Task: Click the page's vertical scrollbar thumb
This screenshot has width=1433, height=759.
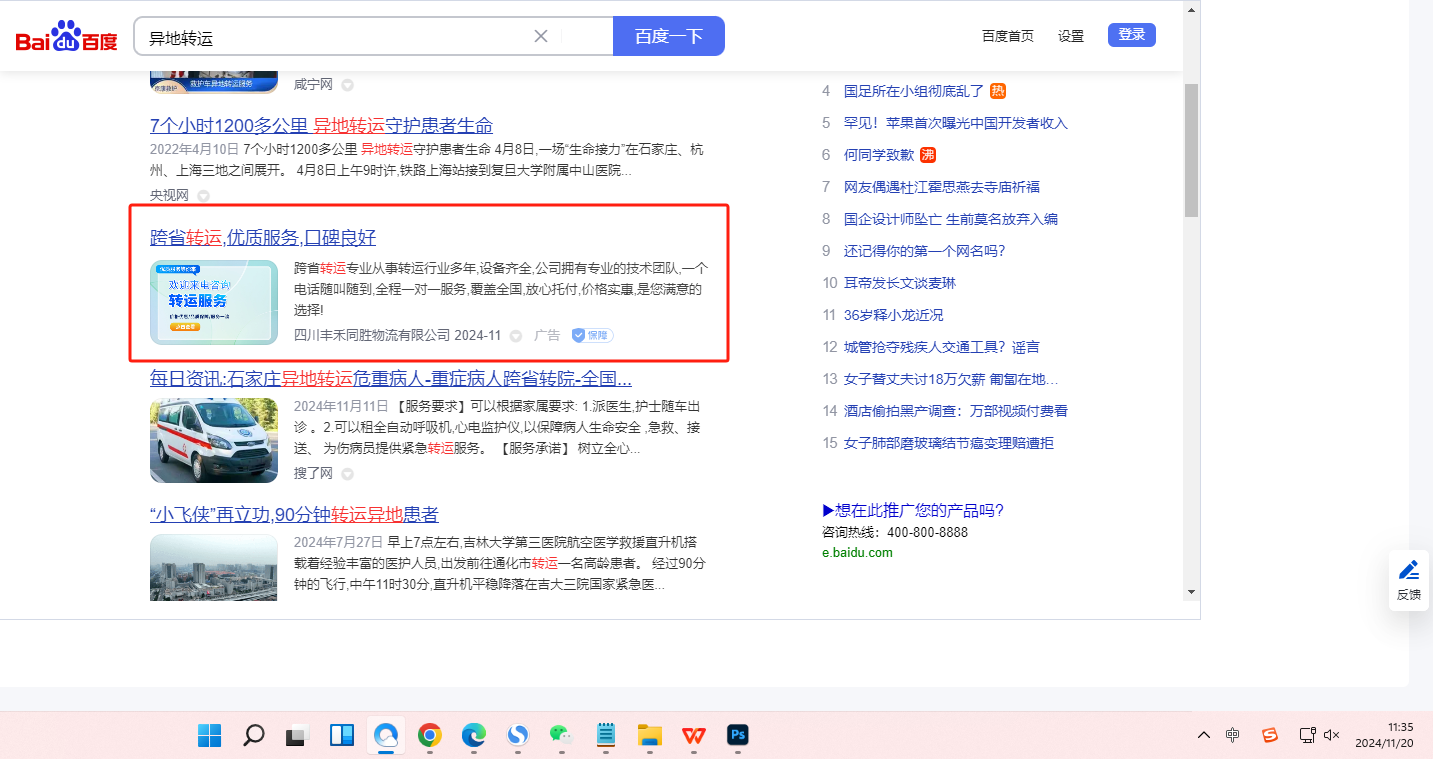Action: [1191, 150]
